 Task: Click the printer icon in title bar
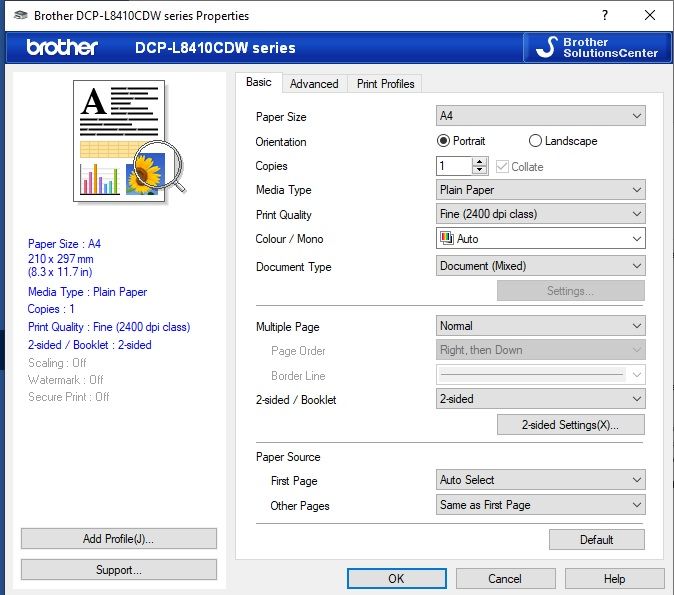click(20, 15)
